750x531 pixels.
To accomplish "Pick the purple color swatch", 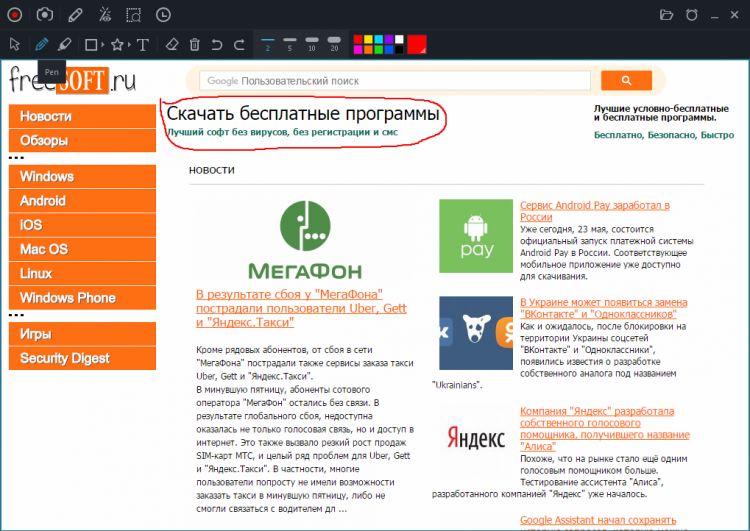I will click(389, 39).
